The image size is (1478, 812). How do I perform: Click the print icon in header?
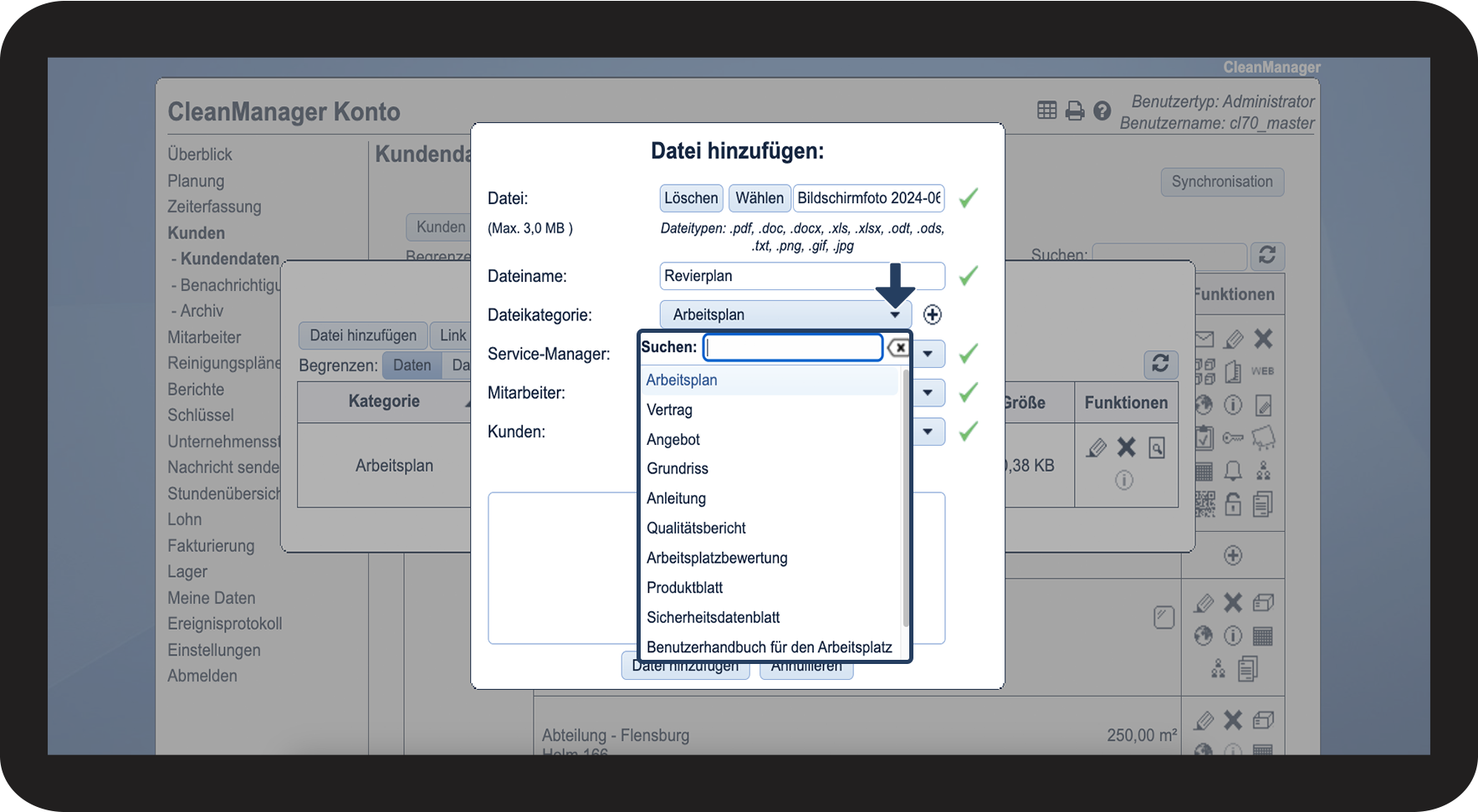1075,110
